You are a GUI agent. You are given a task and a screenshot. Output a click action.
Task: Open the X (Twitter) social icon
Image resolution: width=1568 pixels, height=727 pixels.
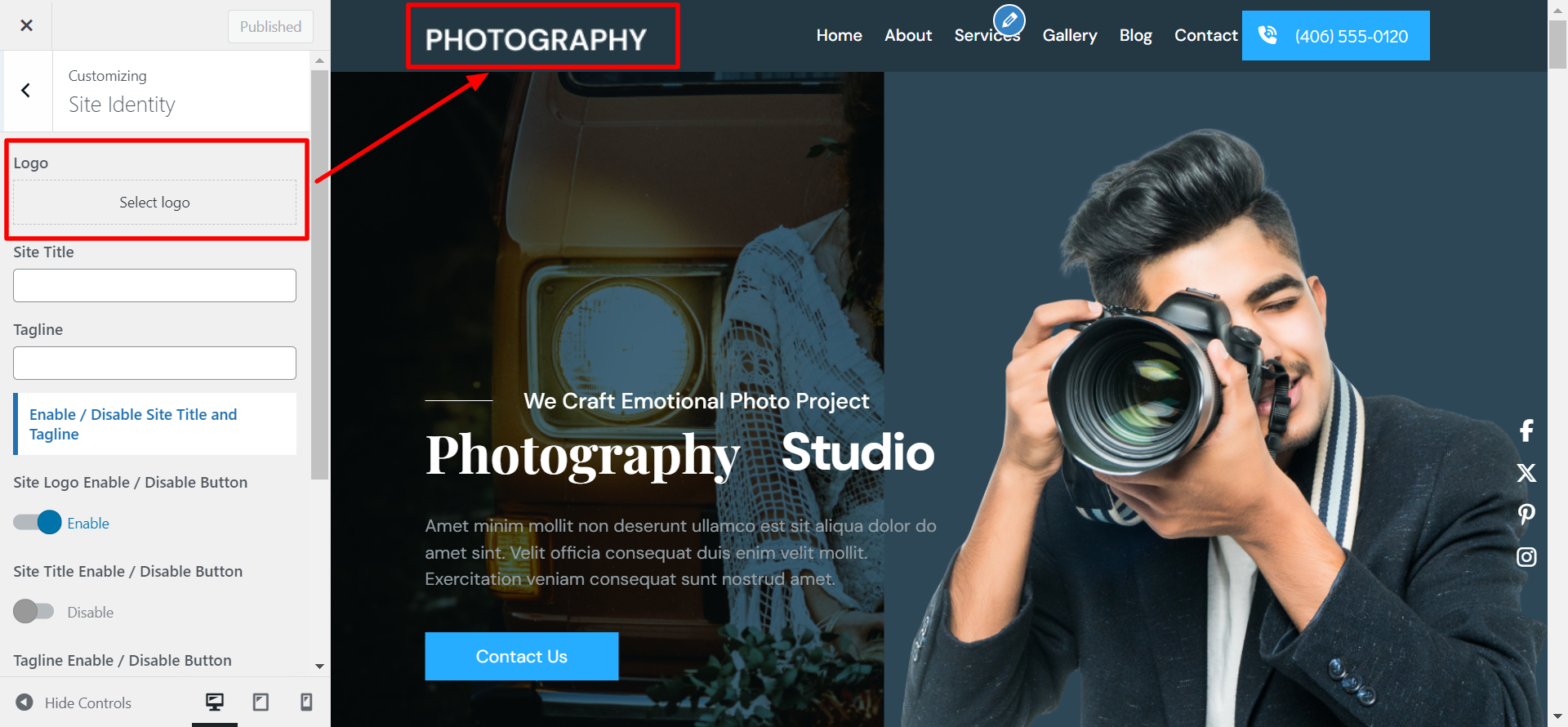point(1526,473)
